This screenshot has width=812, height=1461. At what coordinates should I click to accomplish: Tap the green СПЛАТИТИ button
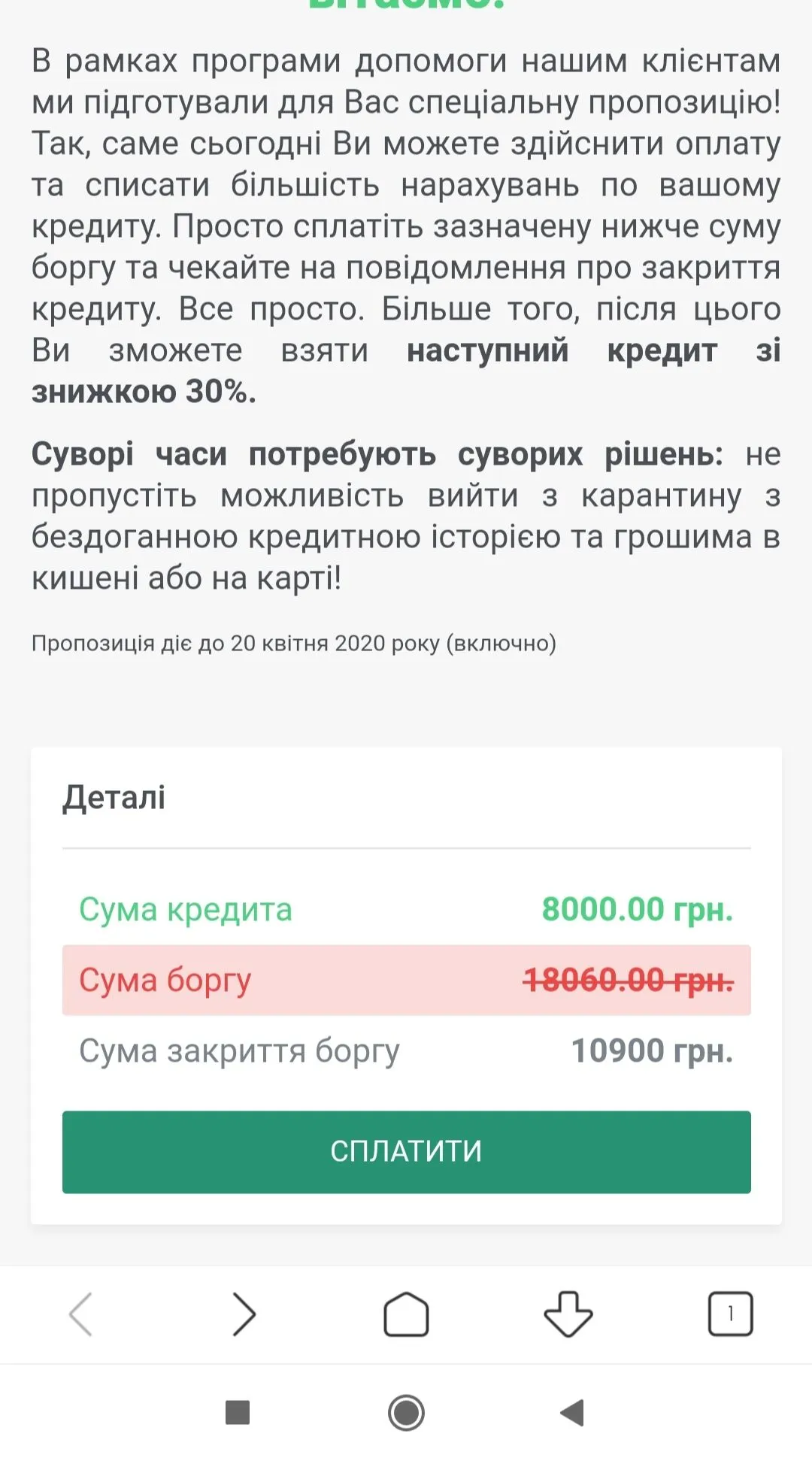pos(406,1151)
